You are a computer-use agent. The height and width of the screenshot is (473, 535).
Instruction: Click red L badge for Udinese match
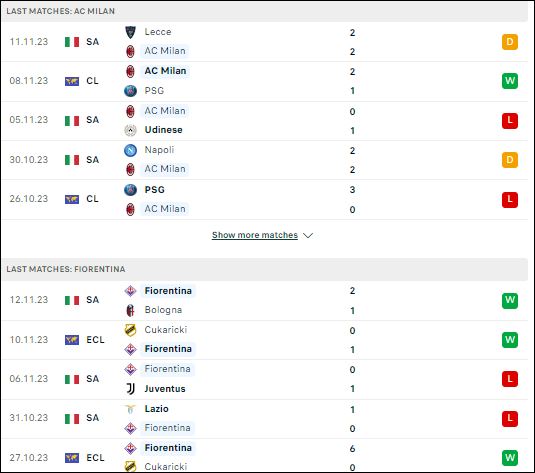click(x=510, y=121)
